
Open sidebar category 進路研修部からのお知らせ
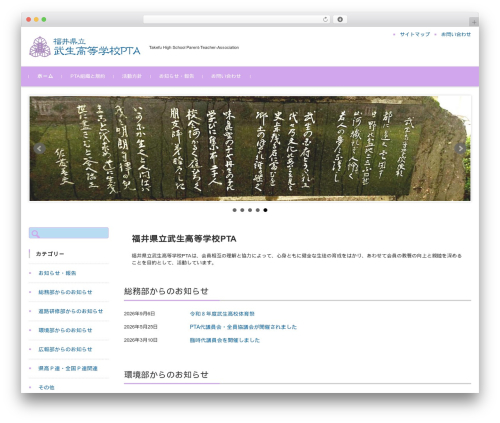point(70,311)
